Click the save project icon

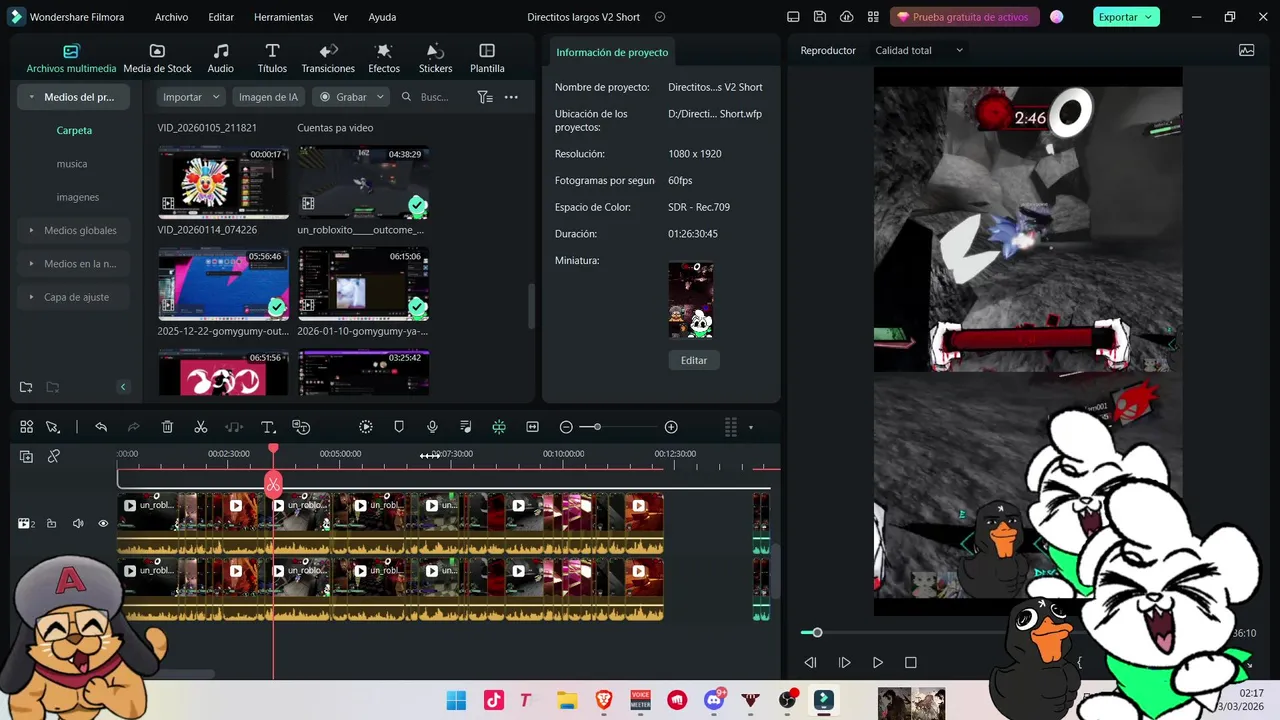pyautogui.click(x=820, y=17)
